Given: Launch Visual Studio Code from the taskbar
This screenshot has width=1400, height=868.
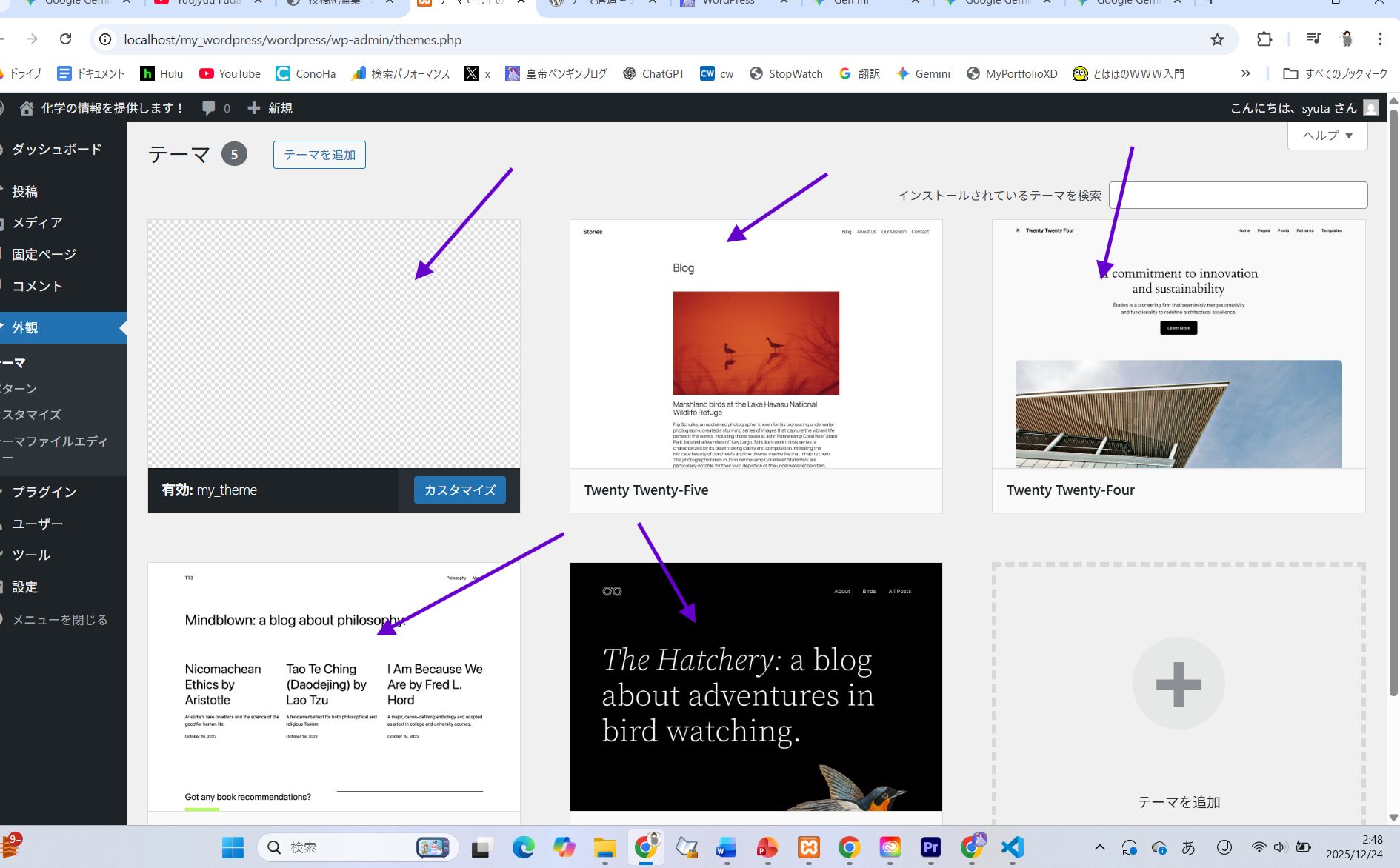Looking at the screenshot, I should pos(1012,847).
